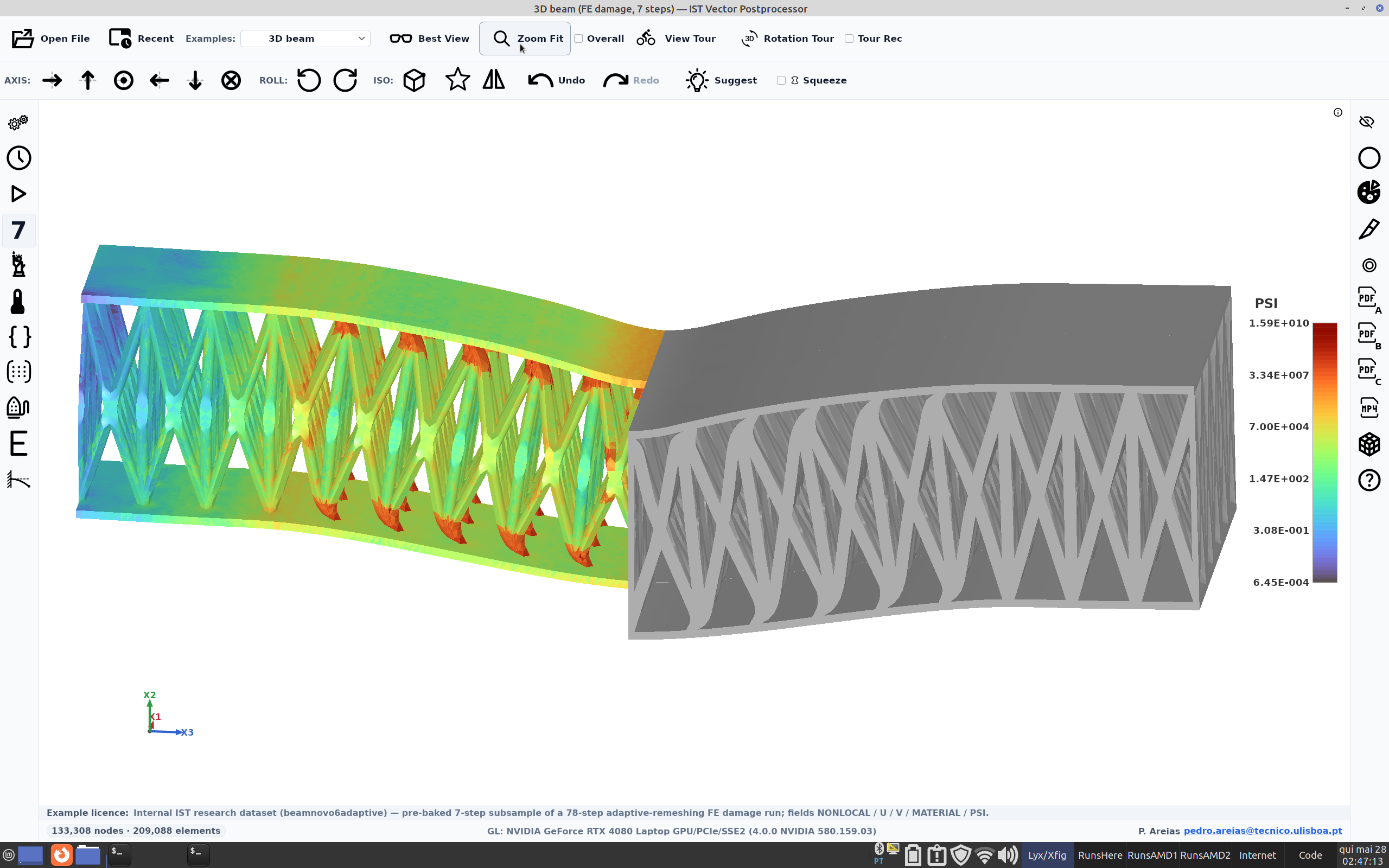Click the Open File button

(x=50, y=39)
